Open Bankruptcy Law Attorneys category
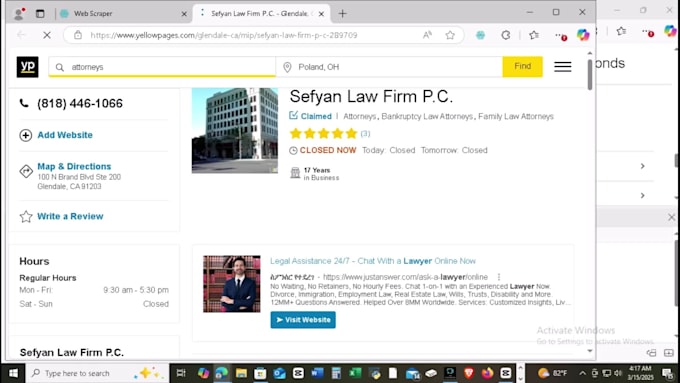The width and height of the screenshot is (680, 383). tap(427, 116)
